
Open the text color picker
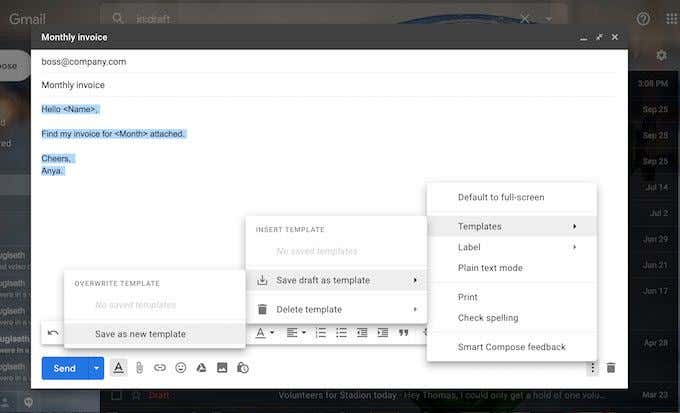[264, 333]
